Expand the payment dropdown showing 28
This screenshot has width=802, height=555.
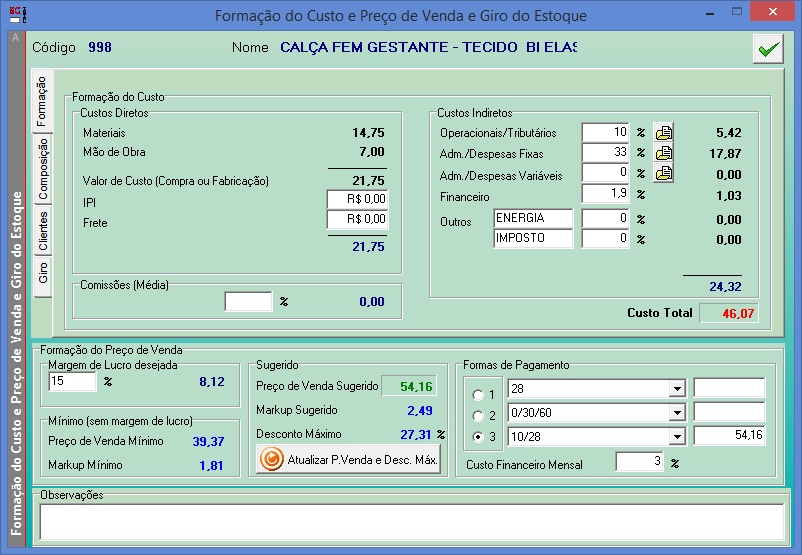coord(676,389)
